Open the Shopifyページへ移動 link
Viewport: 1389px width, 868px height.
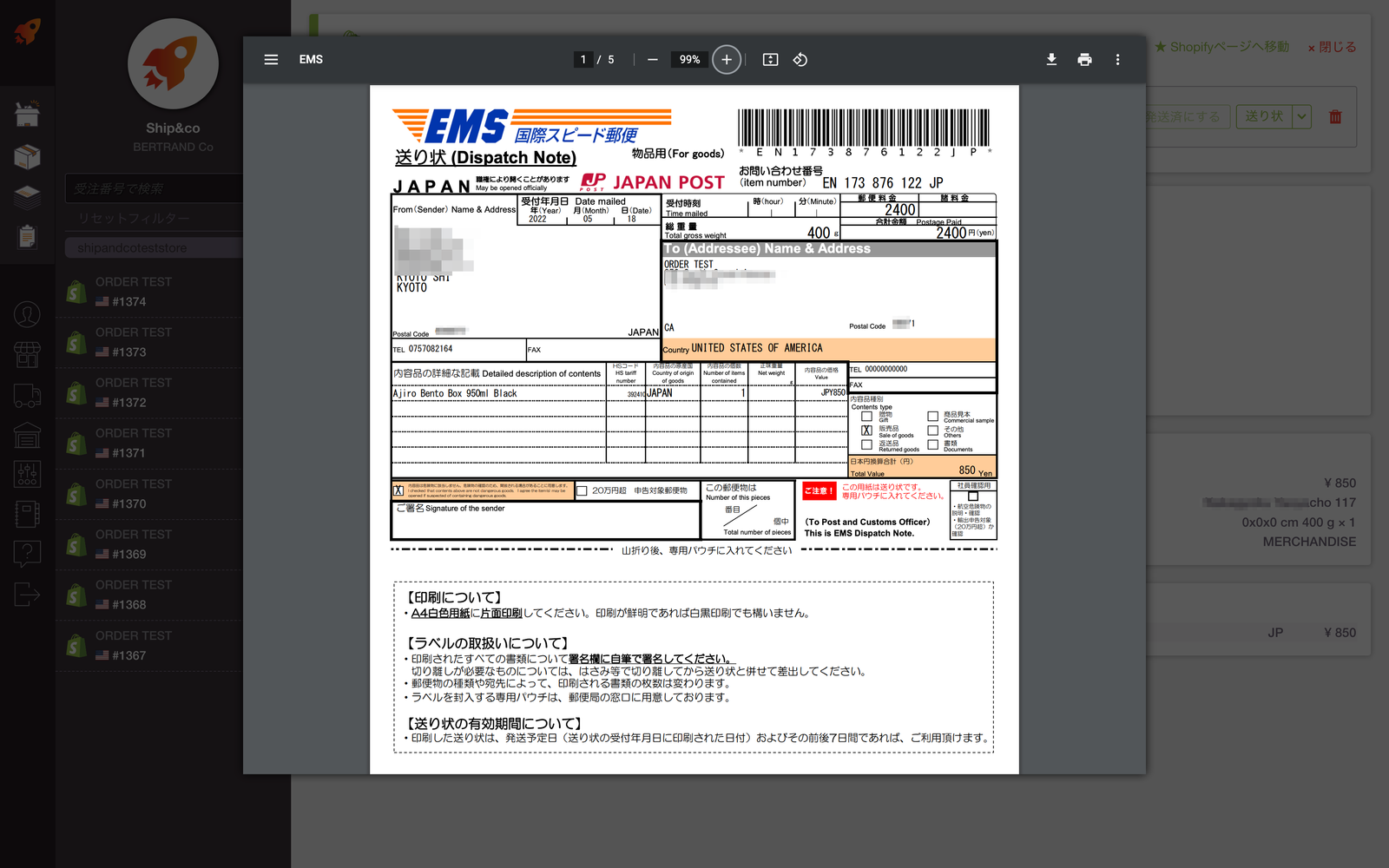click(1221, 46)
